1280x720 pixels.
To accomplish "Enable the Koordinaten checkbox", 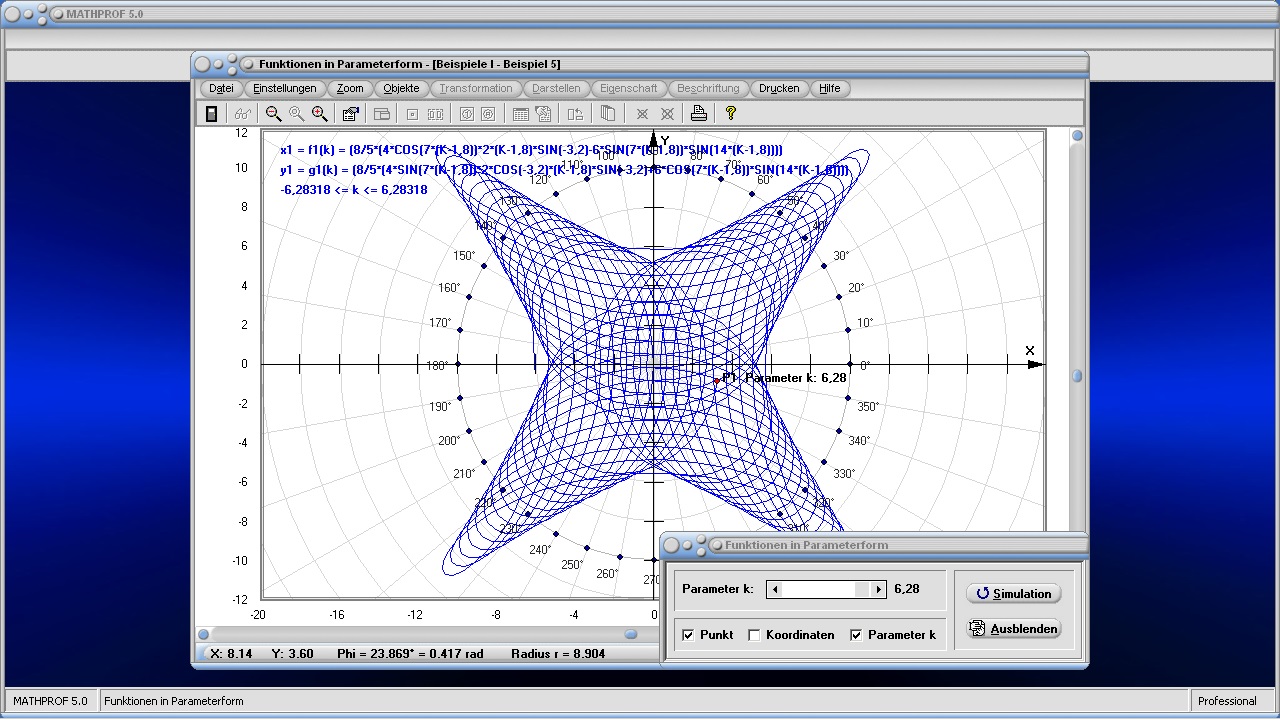I will coord(754,635).
